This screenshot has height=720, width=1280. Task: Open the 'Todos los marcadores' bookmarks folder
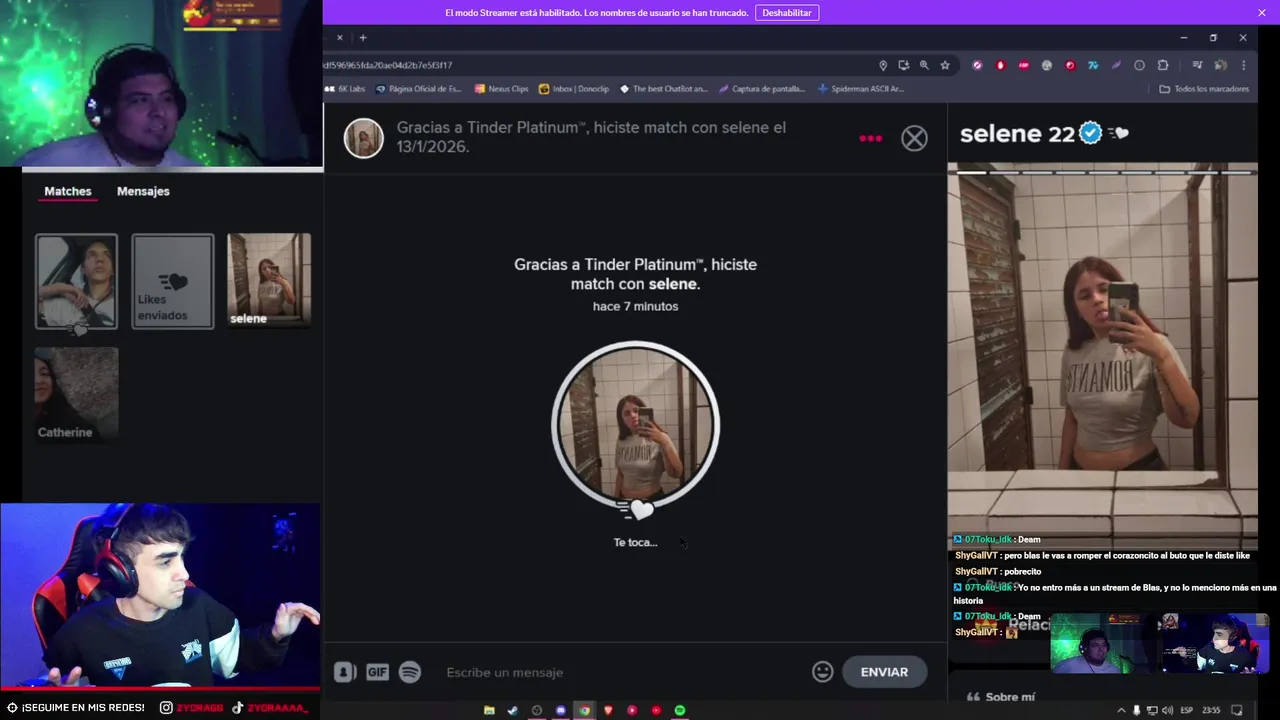point(1204,89)
